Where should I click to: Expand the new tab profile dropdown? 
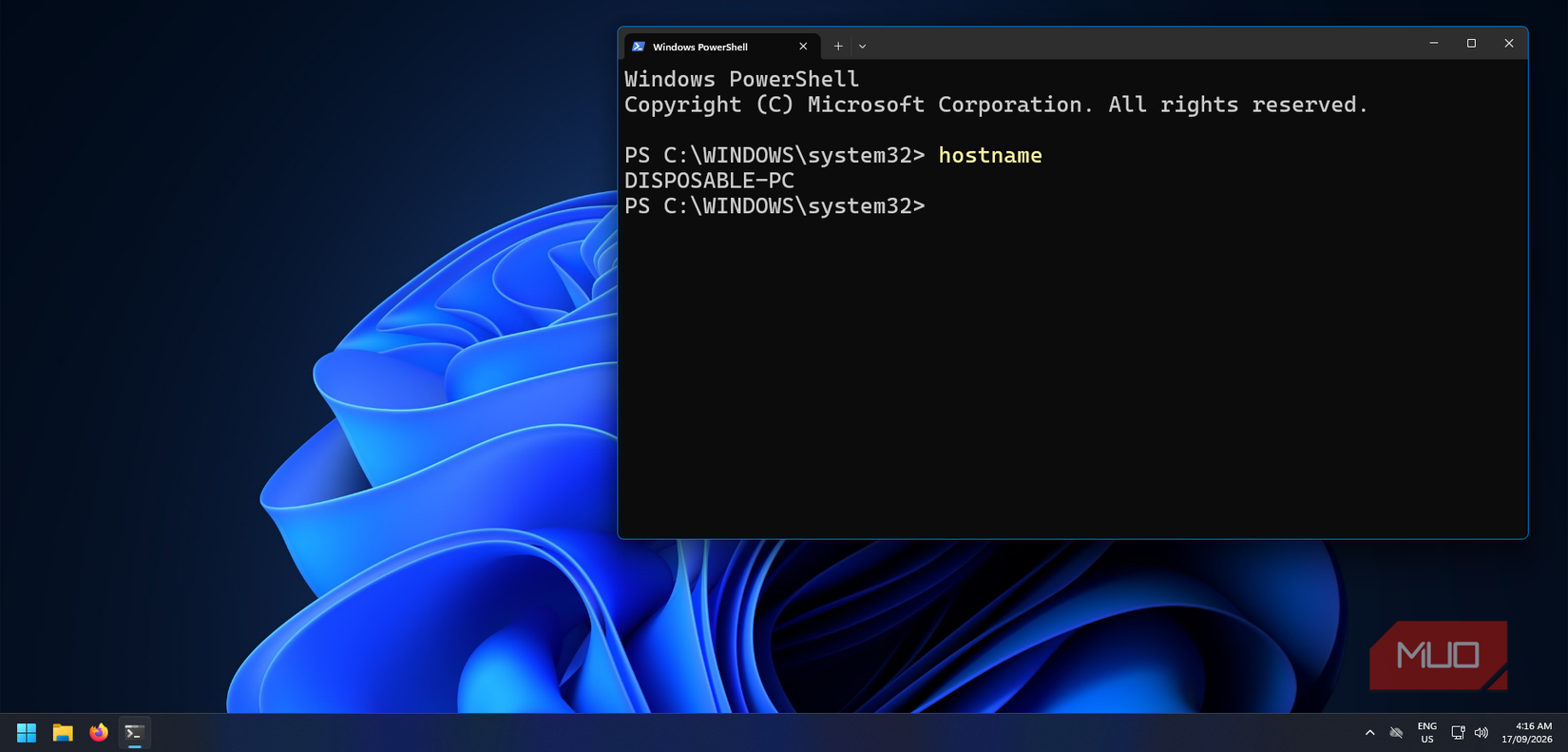pos(863,47)
